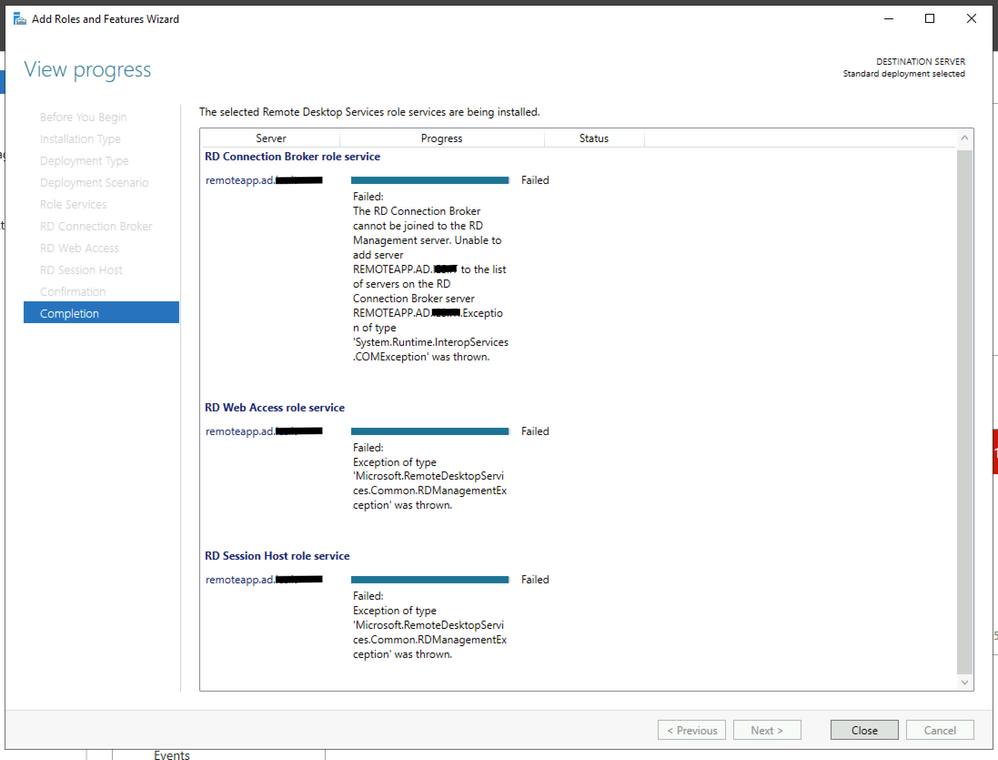Click the RD Connection Broker progress bar
This screenshot has width=998, height=760.
430,180
